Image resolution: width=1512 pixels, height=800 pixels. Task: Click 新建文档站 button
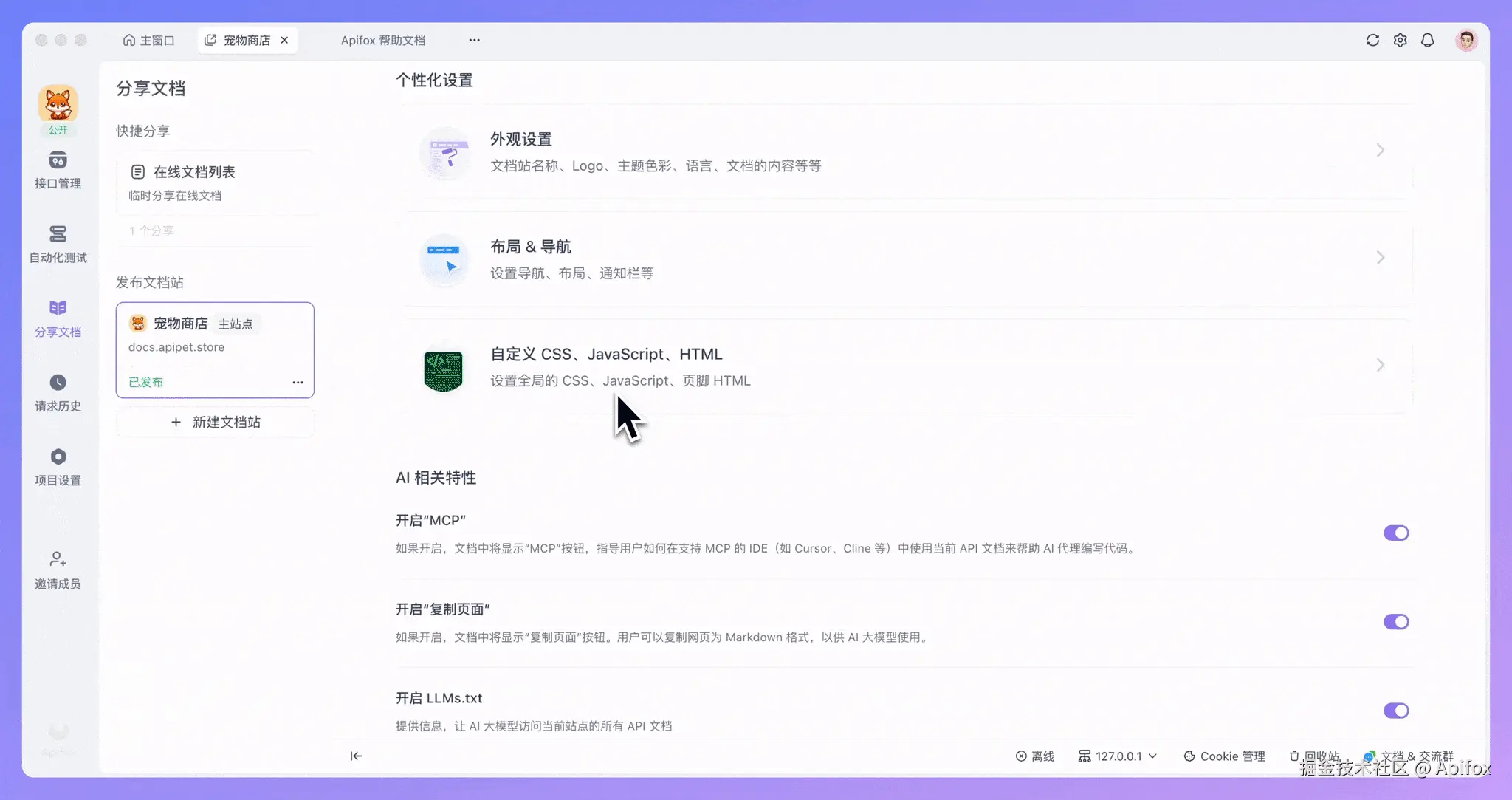215,422
